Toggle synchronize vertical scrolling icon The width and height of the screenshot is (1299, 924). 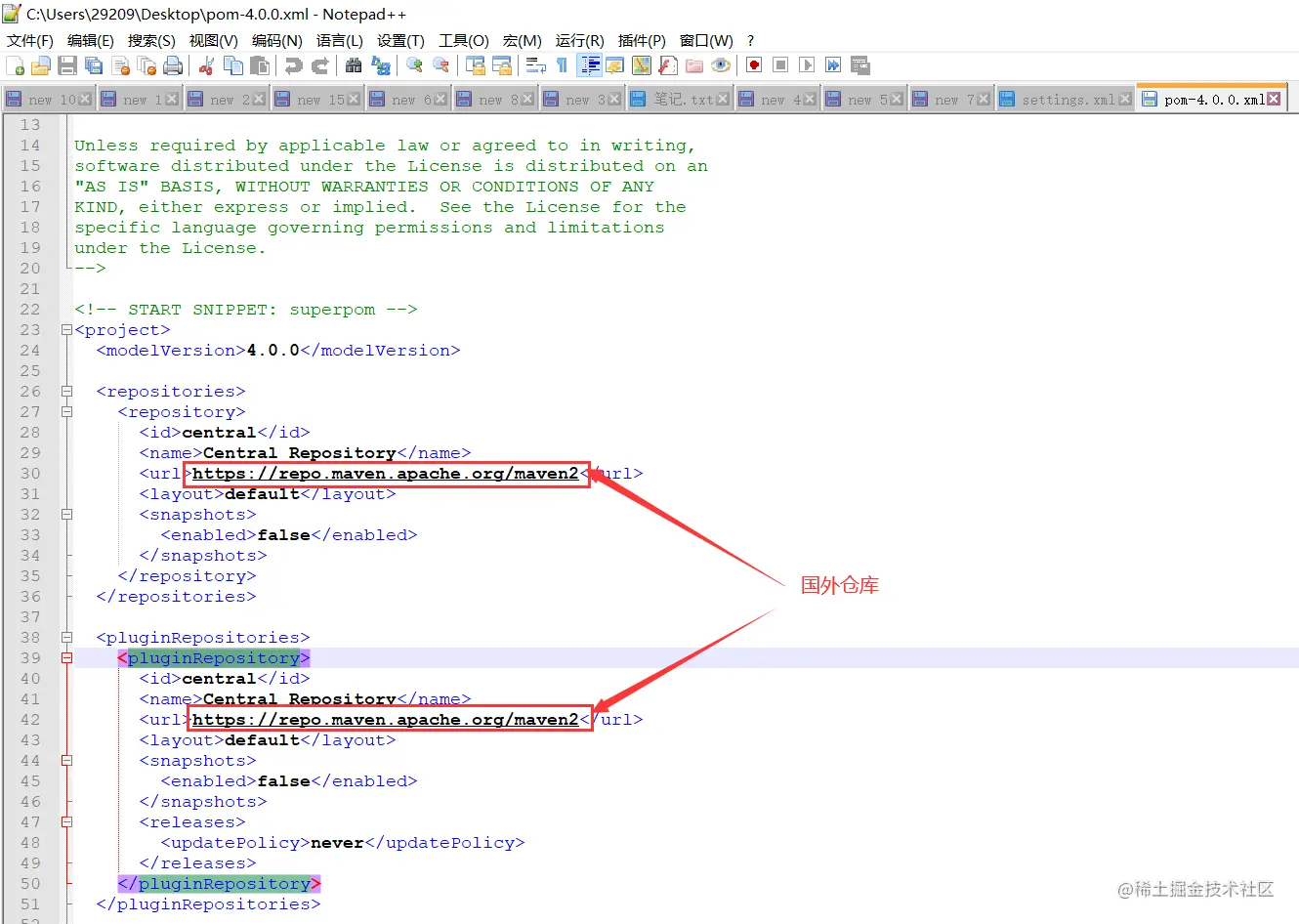[x=476, y=65]
